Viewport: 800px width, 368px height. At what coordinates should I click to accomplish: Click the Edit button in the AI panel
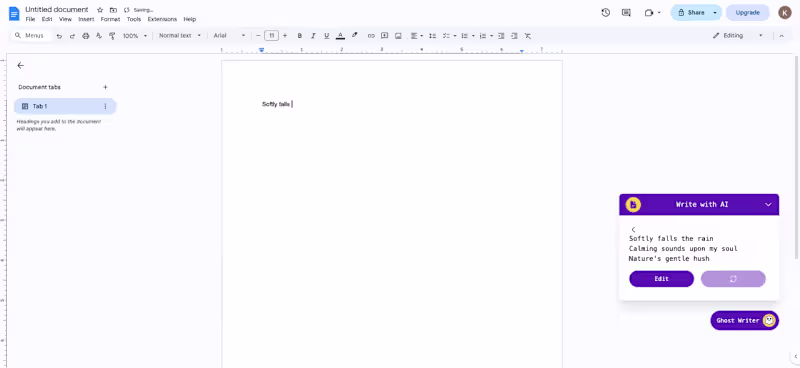tap(661, 279)
